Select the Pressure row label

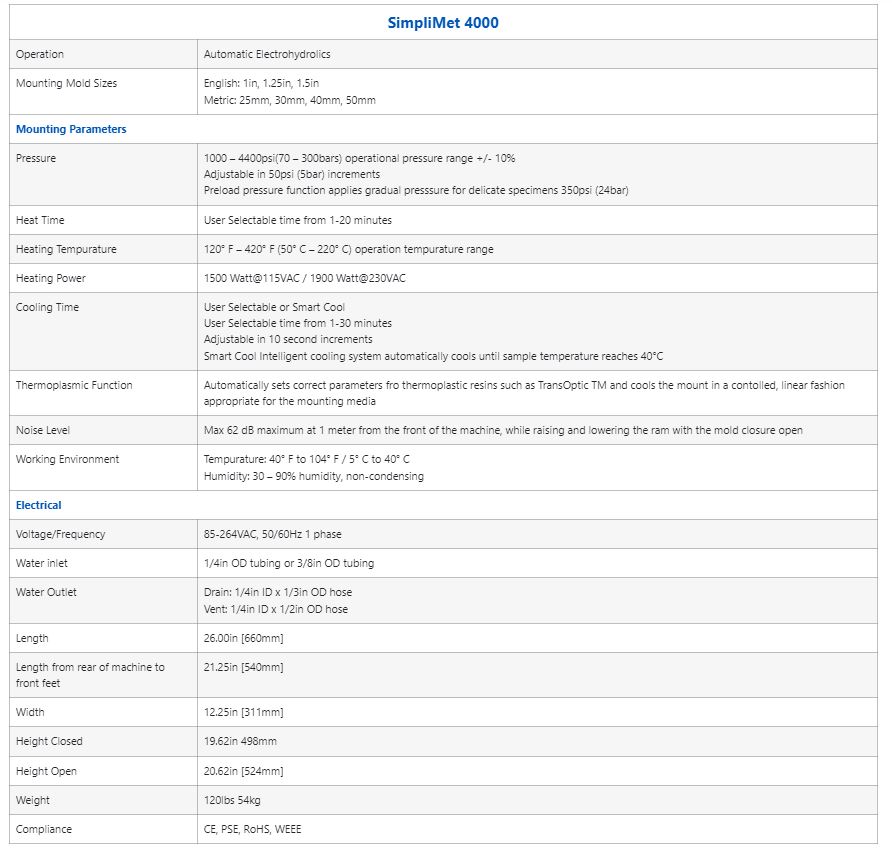point(36,158)
